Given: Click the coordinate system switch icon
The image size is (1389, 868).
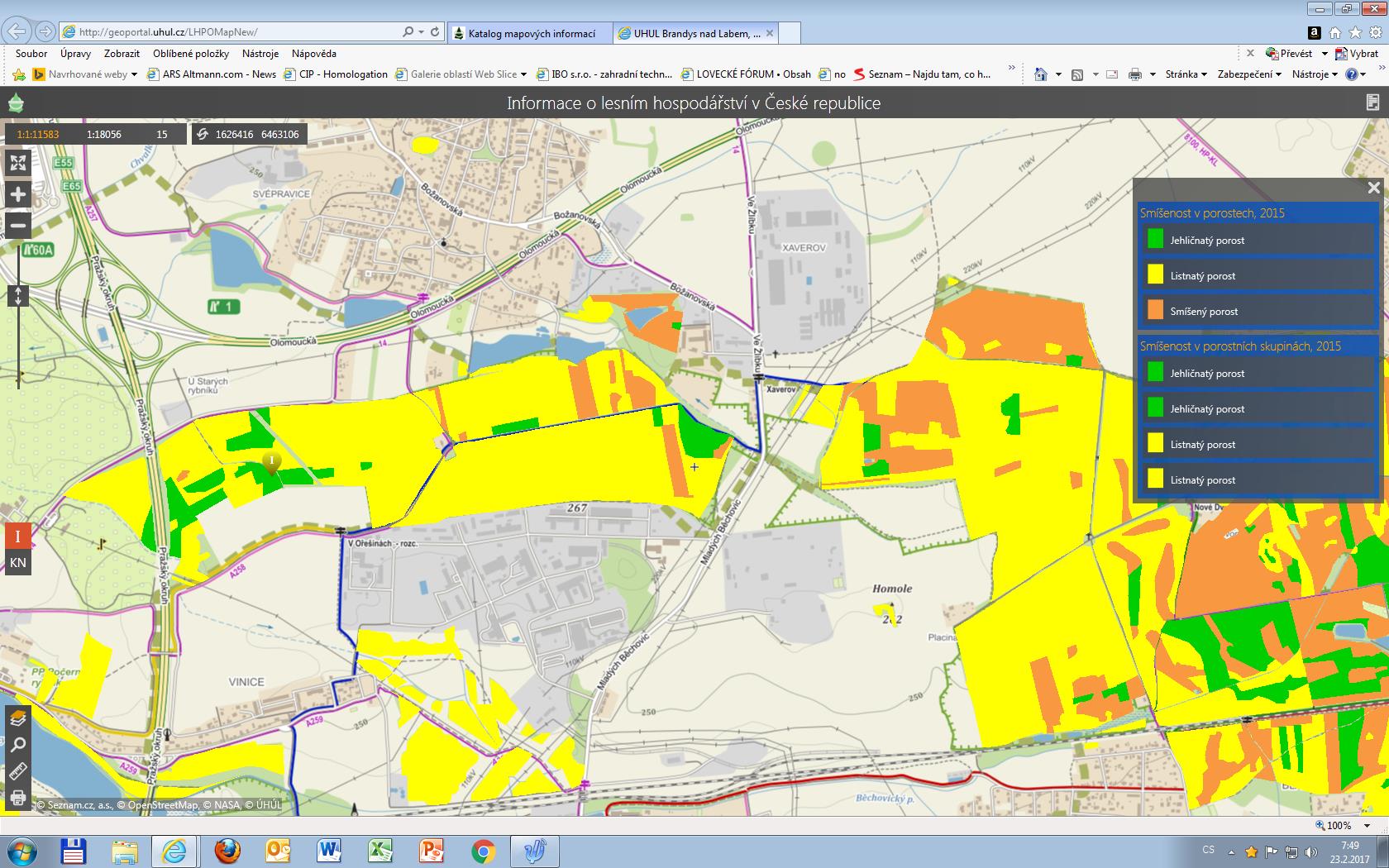Looking at the screenshot, I should click(x=203, y=134).
